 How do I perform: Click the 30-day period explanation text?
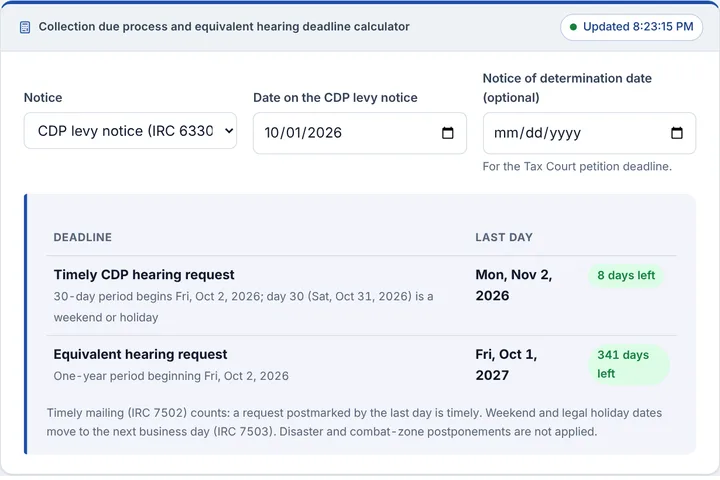pyautogui.click(x=243, y=307)
